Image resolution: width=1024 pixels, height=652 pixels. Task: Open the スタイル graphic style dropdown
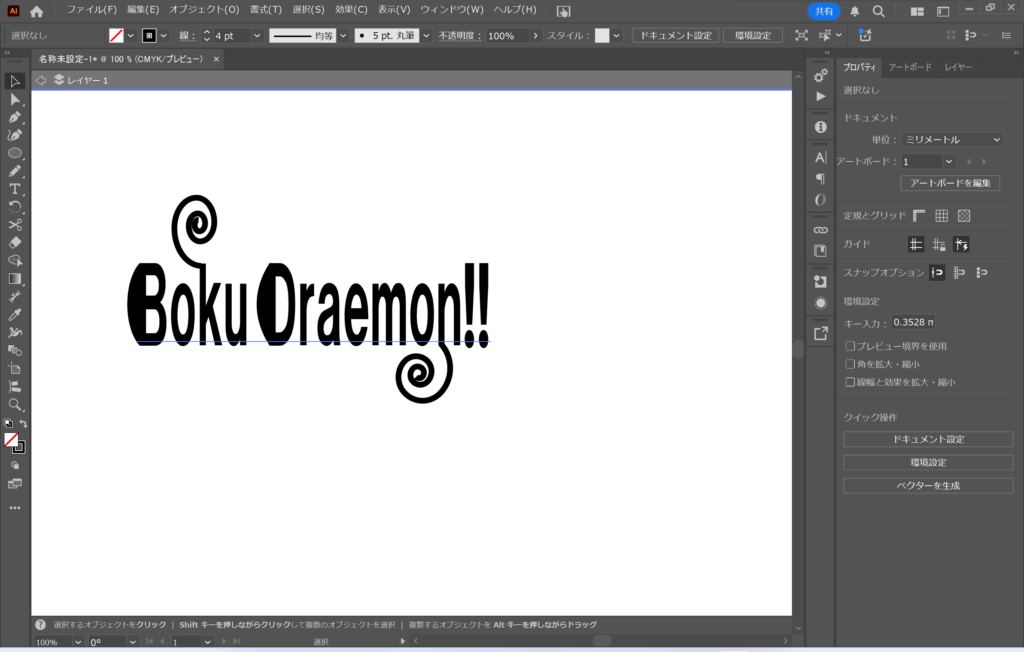point(616,36)
